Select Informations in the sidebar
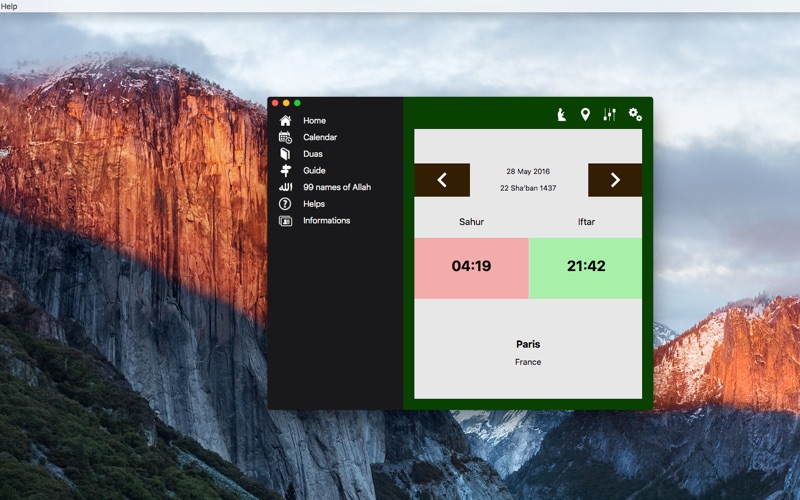This screenshot has height=500, width=800. pyautogui.click(x=327, y=220)
